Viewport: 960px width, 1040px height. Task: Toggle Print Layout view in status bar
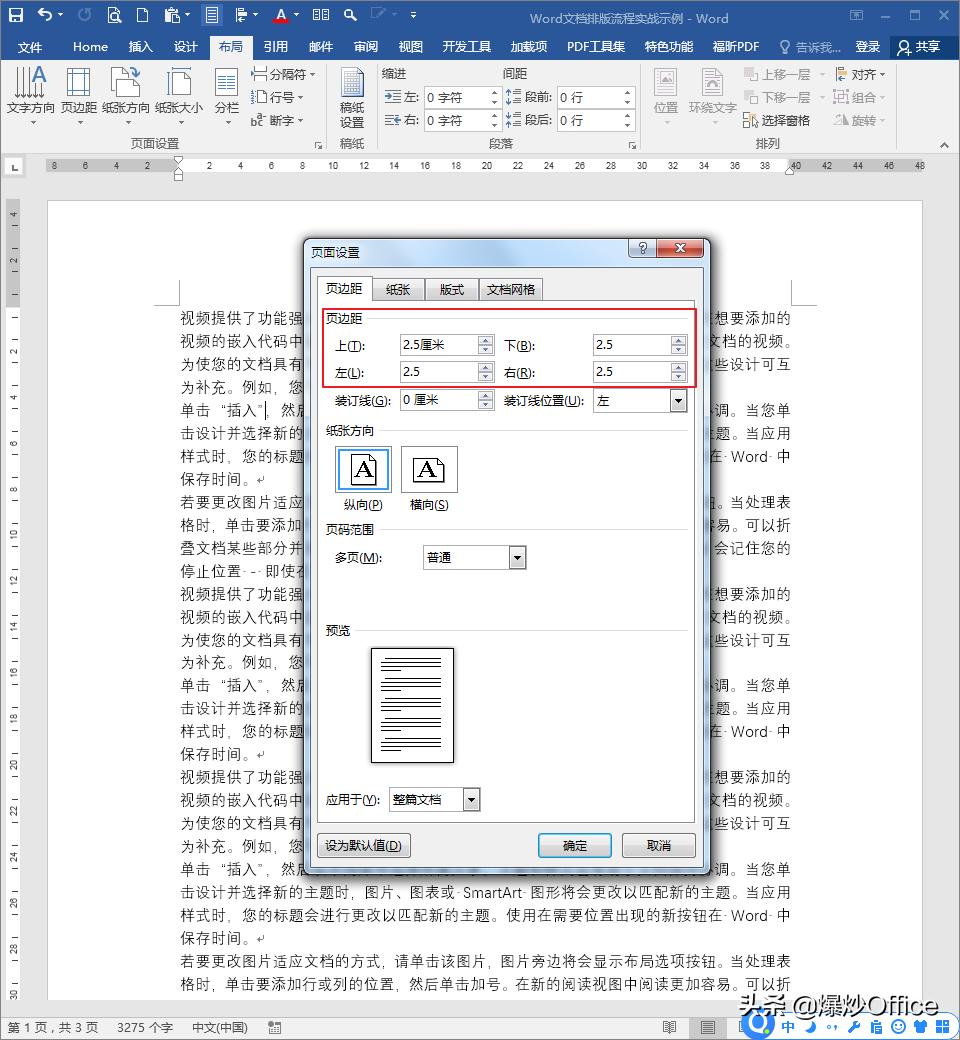click(x=707, y=1026)
